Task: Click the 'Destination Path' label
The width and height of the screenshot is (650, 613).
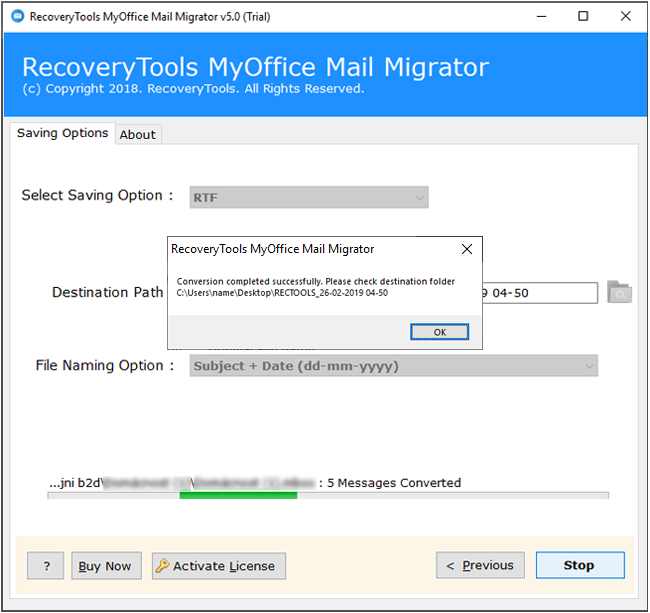Action: tap(107, 292)
